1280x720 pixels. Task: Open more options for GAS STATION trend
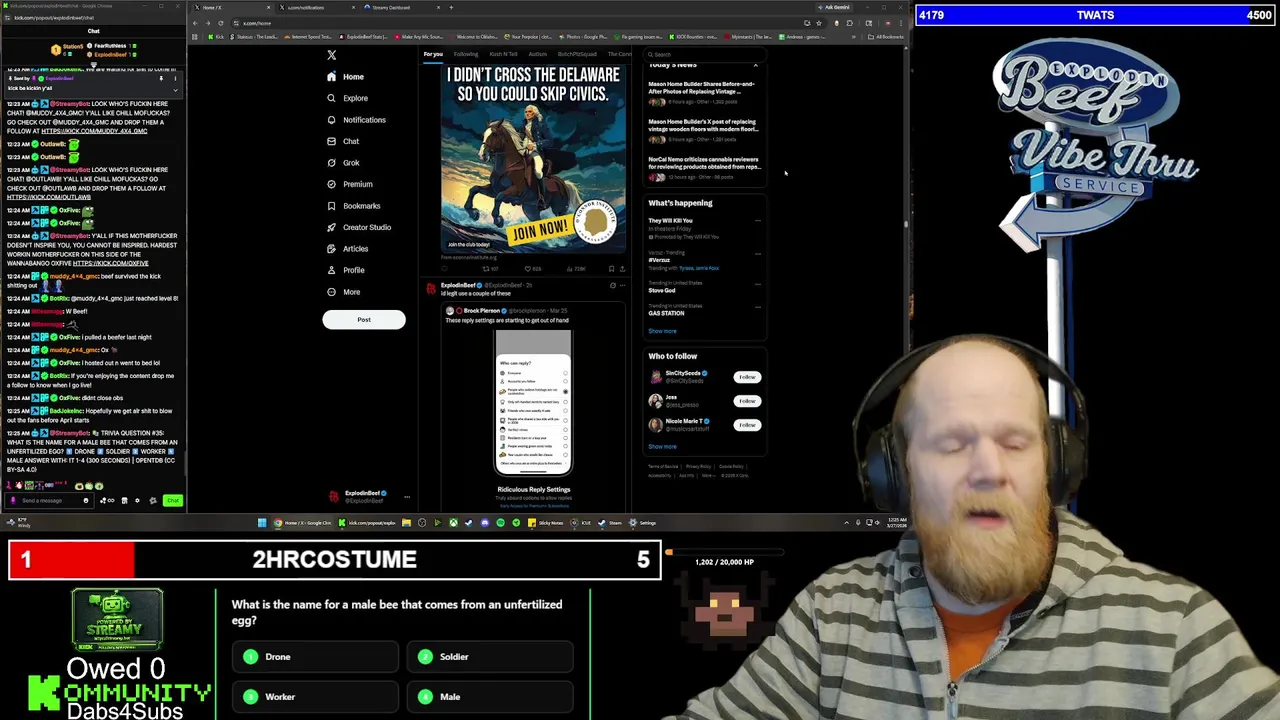pyautogui.click(x=758, y=307)
